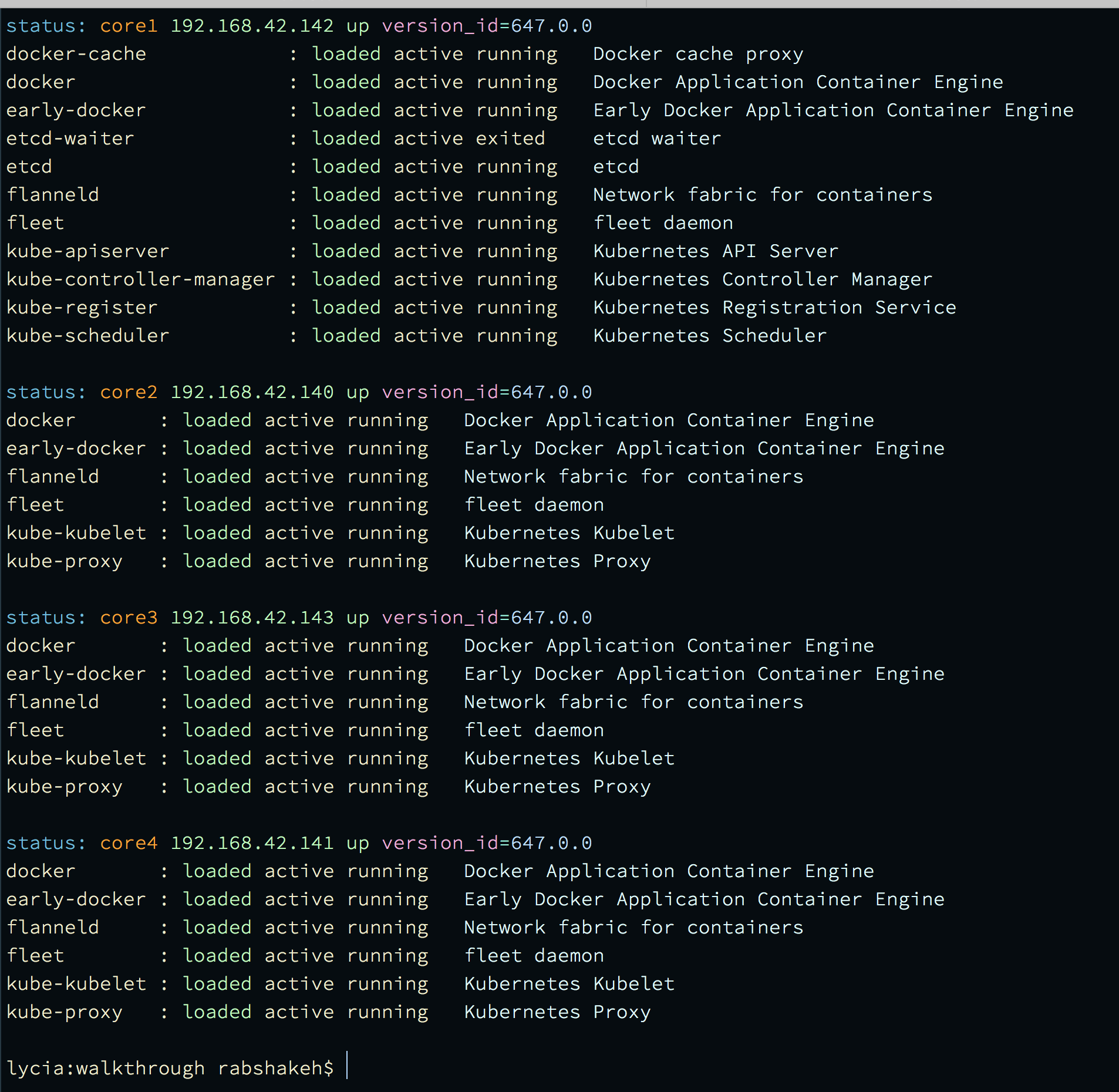The width and height of the screenshot is (1119, 1092).
Task: Select 'Kubernetes Controller Manager' text
Action: click(763, 279)
